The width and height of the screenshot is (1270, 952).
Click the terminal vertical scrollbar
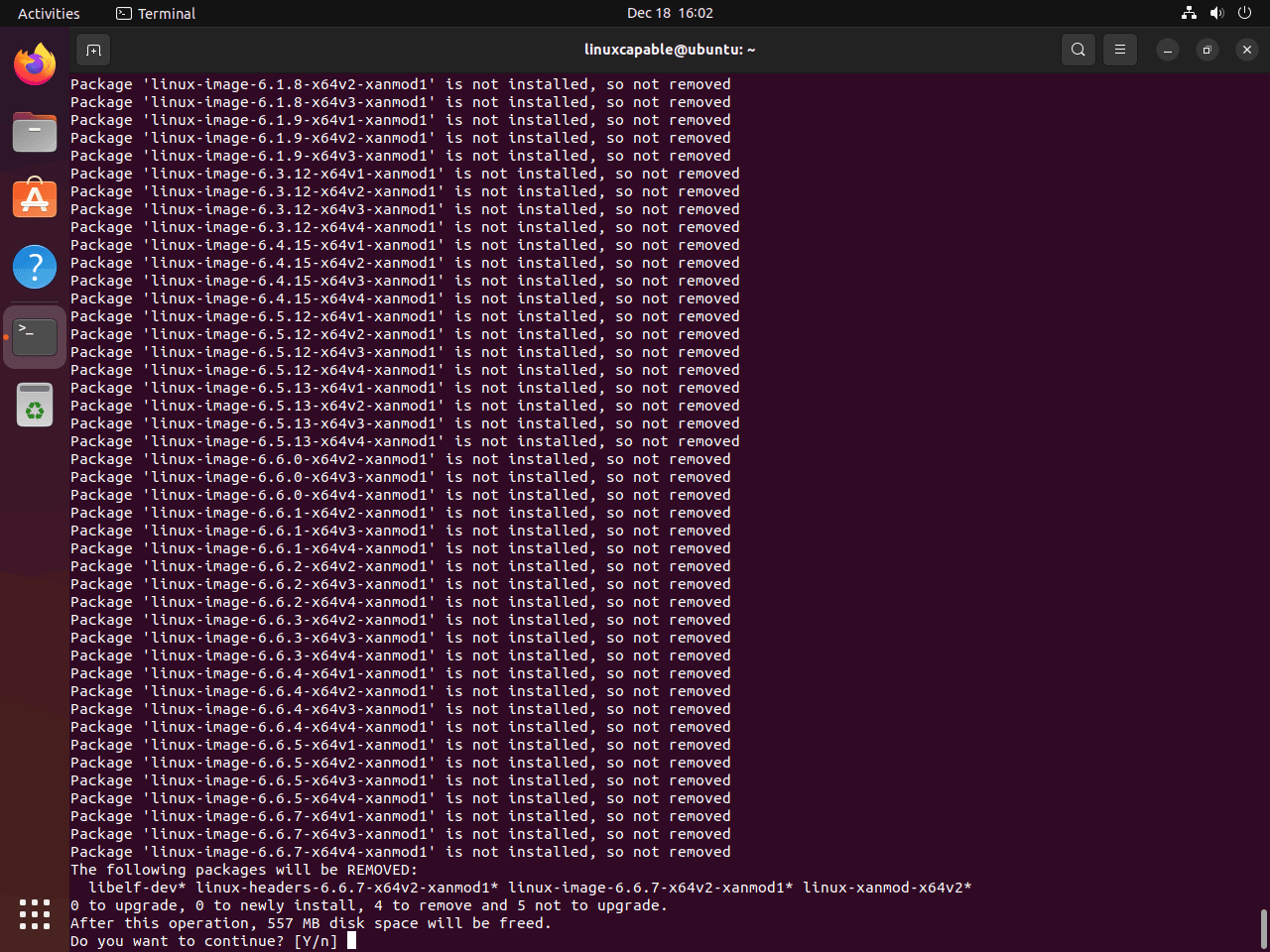point(1263,928)
